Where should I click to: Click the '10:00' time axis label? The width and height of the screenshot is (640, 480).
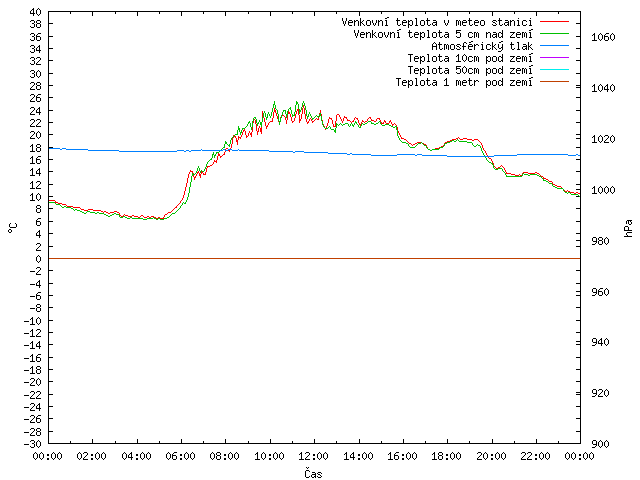[x=269, y=456]
